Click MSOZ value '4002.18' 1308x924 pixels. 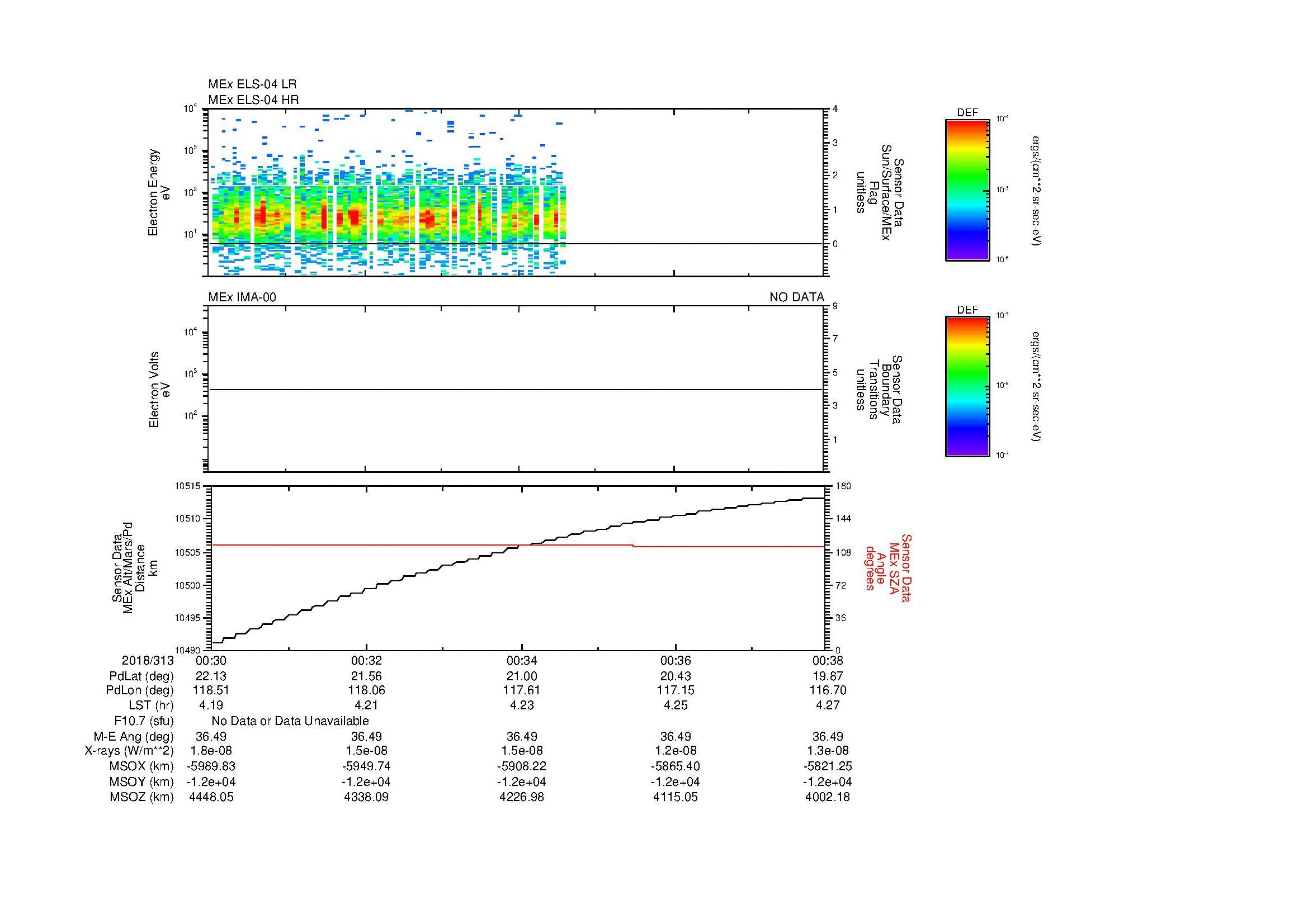(x=828, y=797)
